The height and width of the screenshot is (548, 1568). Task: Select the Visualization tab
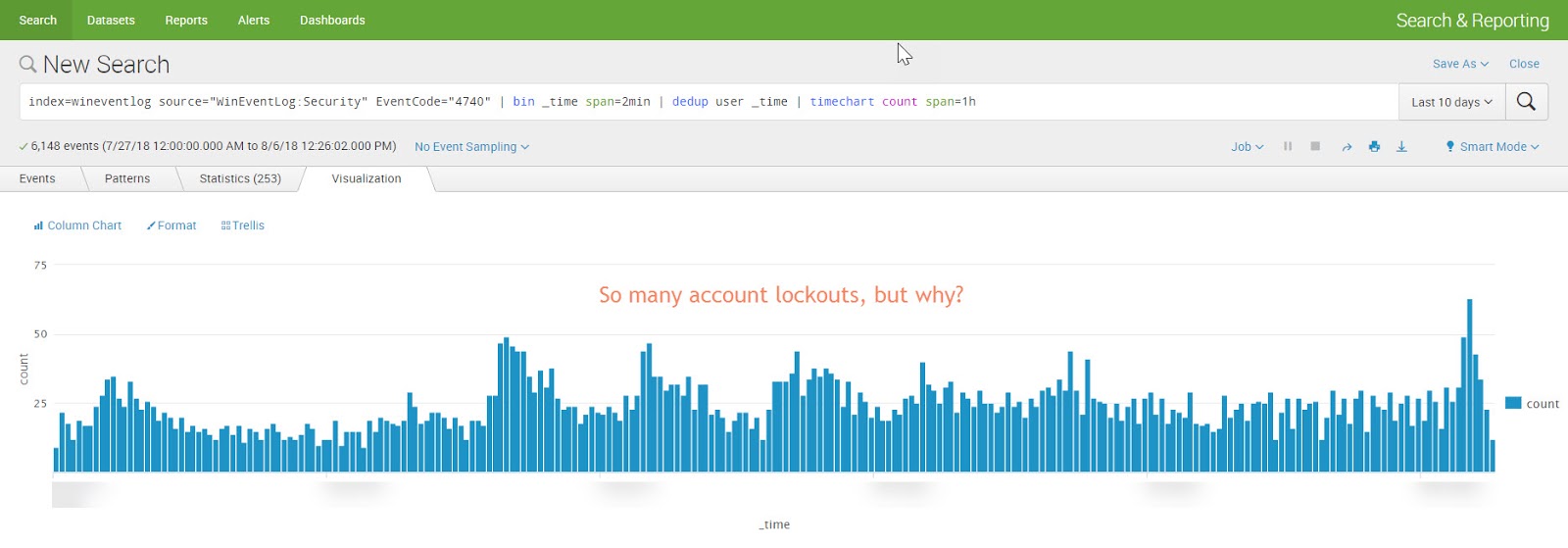(x=367, y=178)
